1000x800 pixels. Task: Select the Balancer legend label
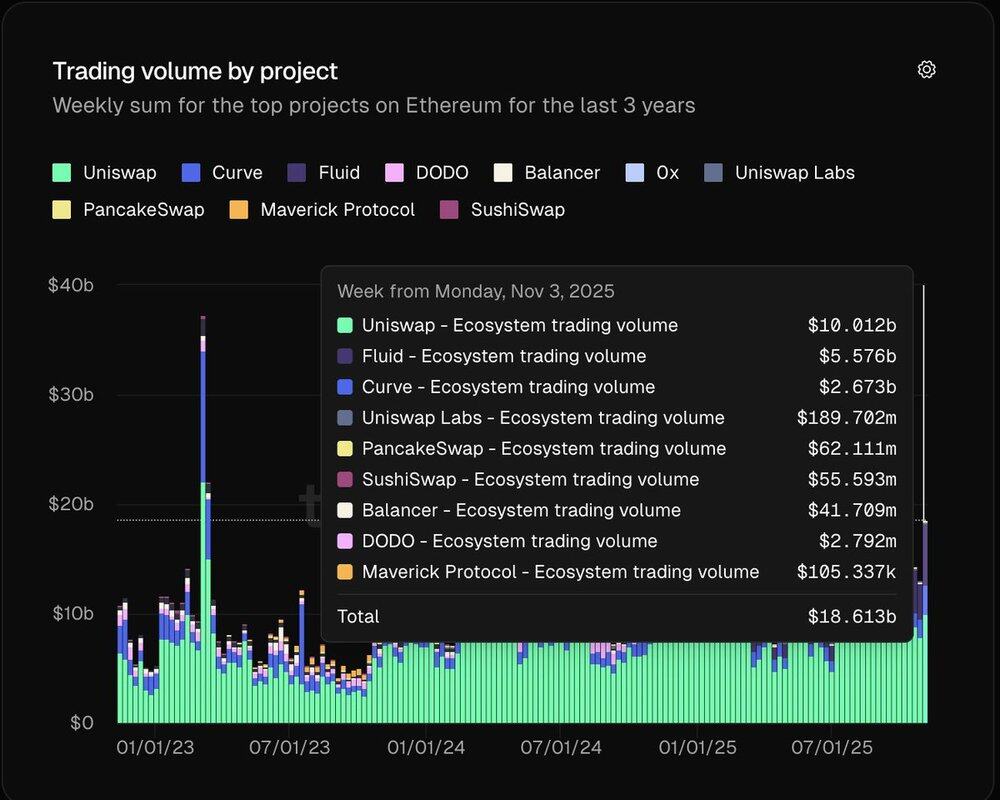tap(562, 173)
